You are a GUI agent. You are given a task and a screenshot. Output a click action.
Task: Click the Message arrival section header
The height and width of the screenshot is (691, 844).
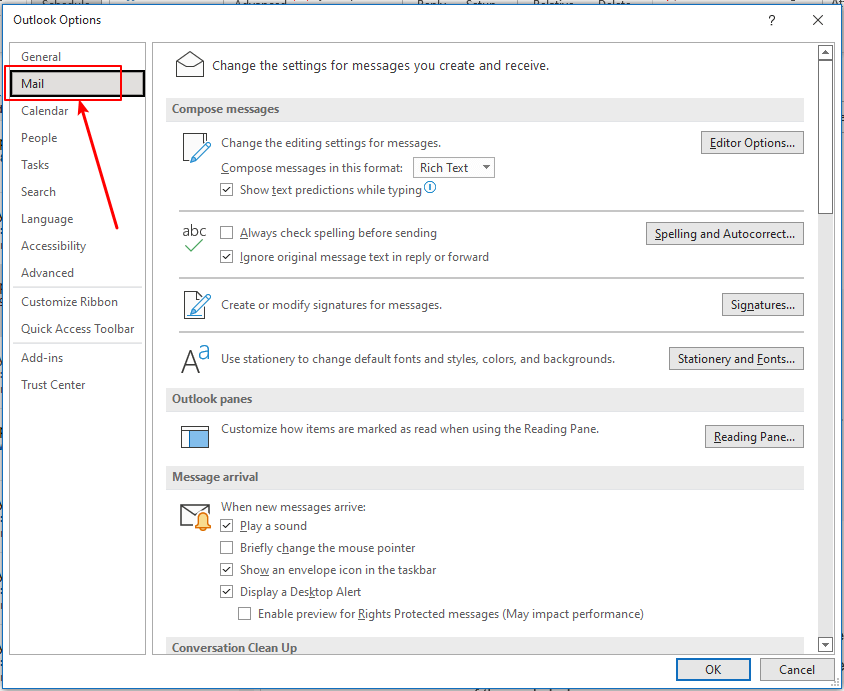484,477
